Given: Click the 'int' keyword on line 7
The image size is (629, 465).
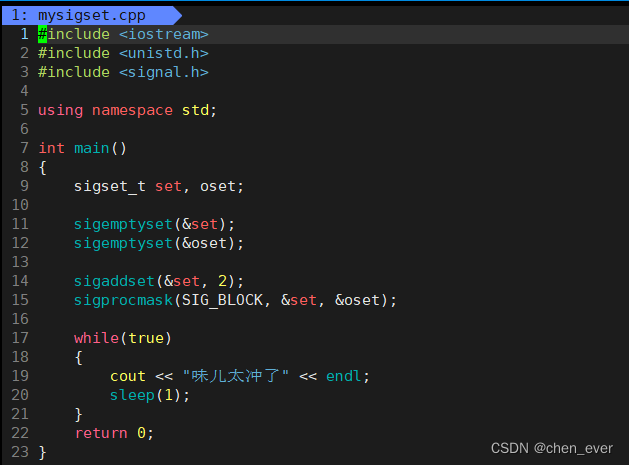Looking at the screenshot, I should (x=51, y=148).
